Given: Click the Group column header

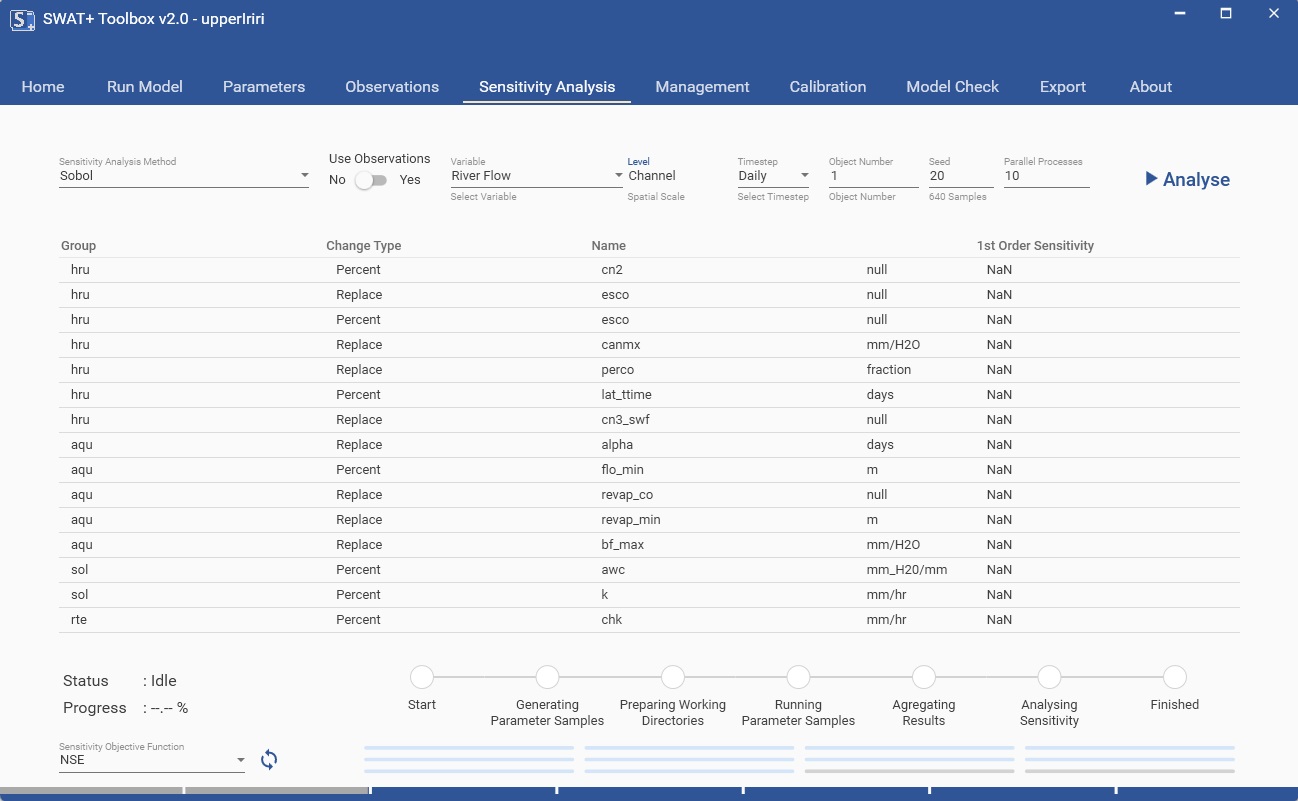Looking at the screenshot, I should point(79,246).
